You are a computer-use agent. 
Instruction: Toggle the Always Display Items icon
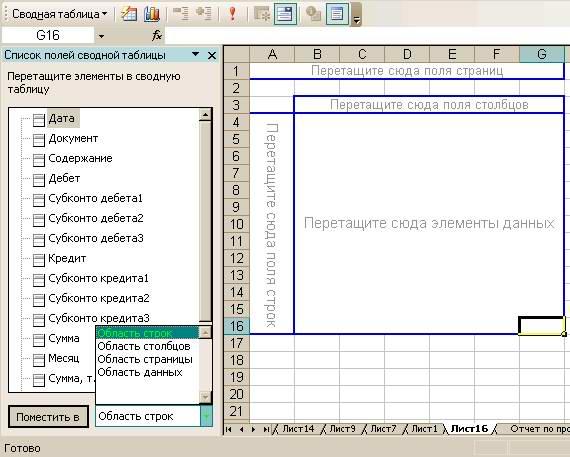(285, 14)
